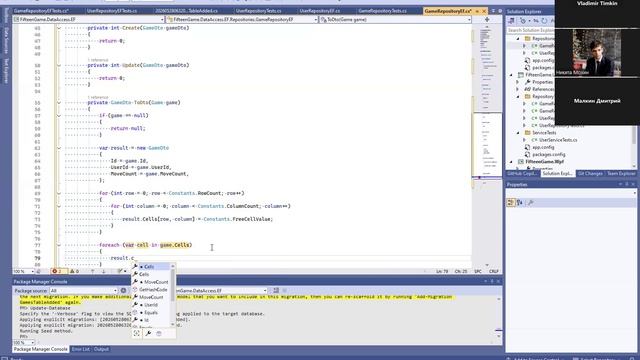Screen dimensions: 640x360
Task: Click the Categorized icon in Properties panel
Action: [511, 203]
